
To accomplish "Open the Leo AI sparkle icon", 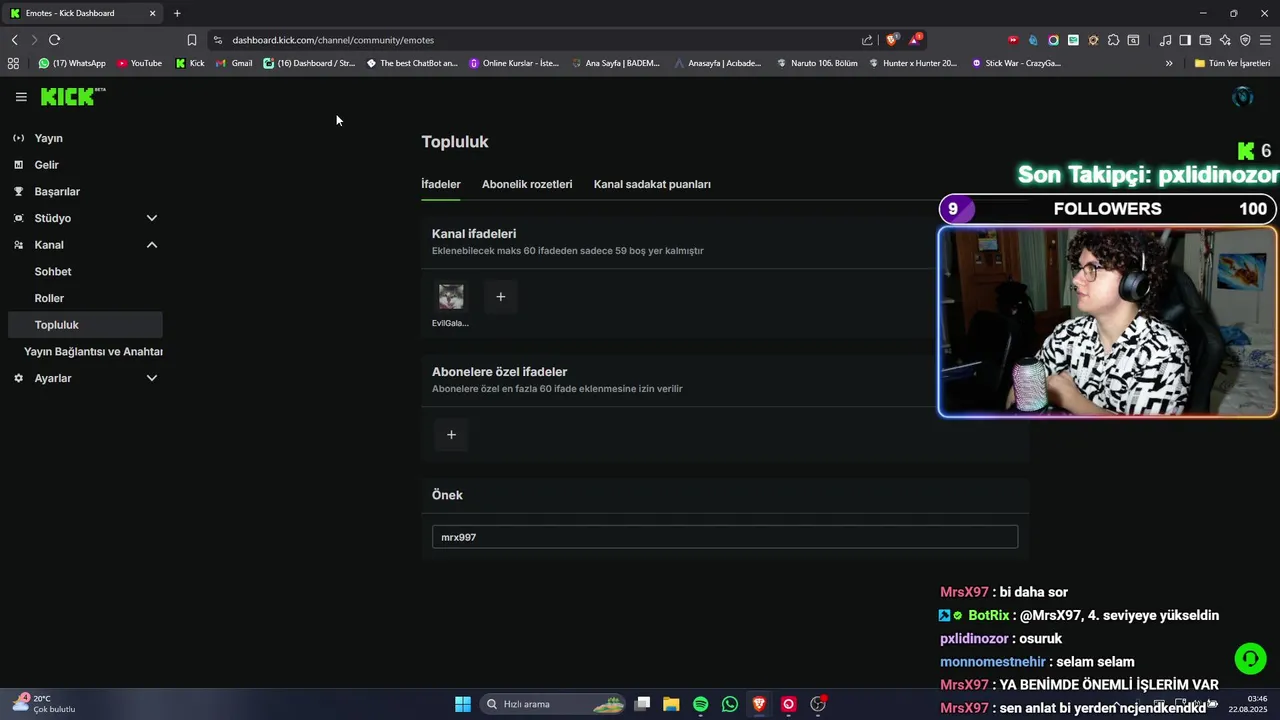I will (x=1225, y=40).
